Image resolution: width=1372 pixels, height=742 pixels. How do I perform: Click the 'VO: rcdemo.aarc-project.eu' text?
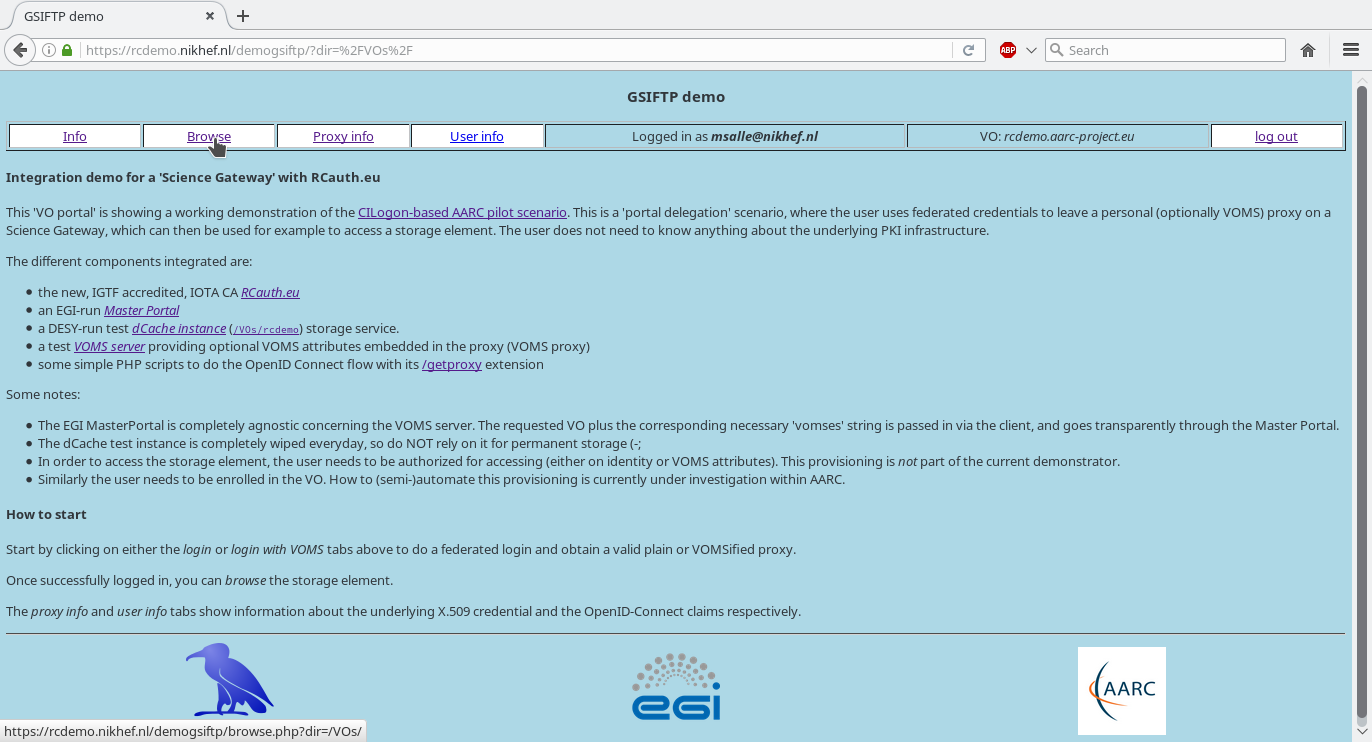point(1057,136)
